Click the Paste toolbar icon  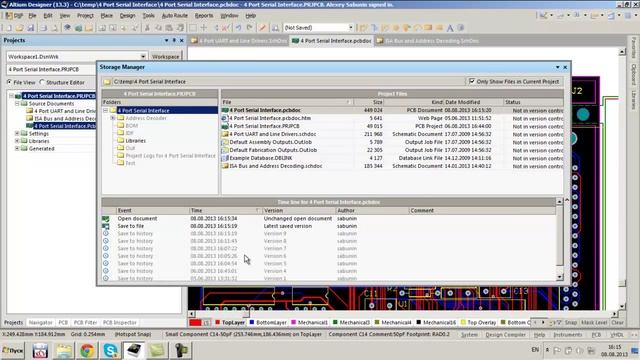(169, 28)
